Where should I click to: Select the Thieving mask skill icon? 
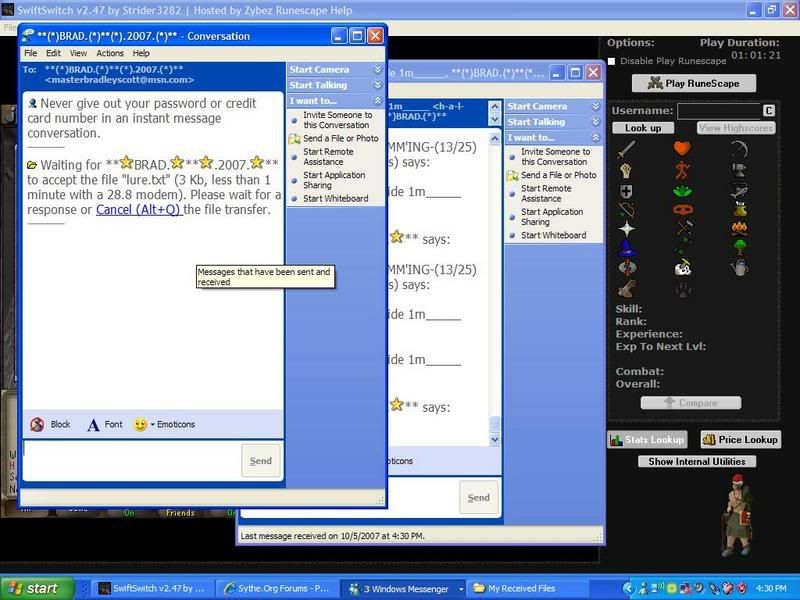682,210
